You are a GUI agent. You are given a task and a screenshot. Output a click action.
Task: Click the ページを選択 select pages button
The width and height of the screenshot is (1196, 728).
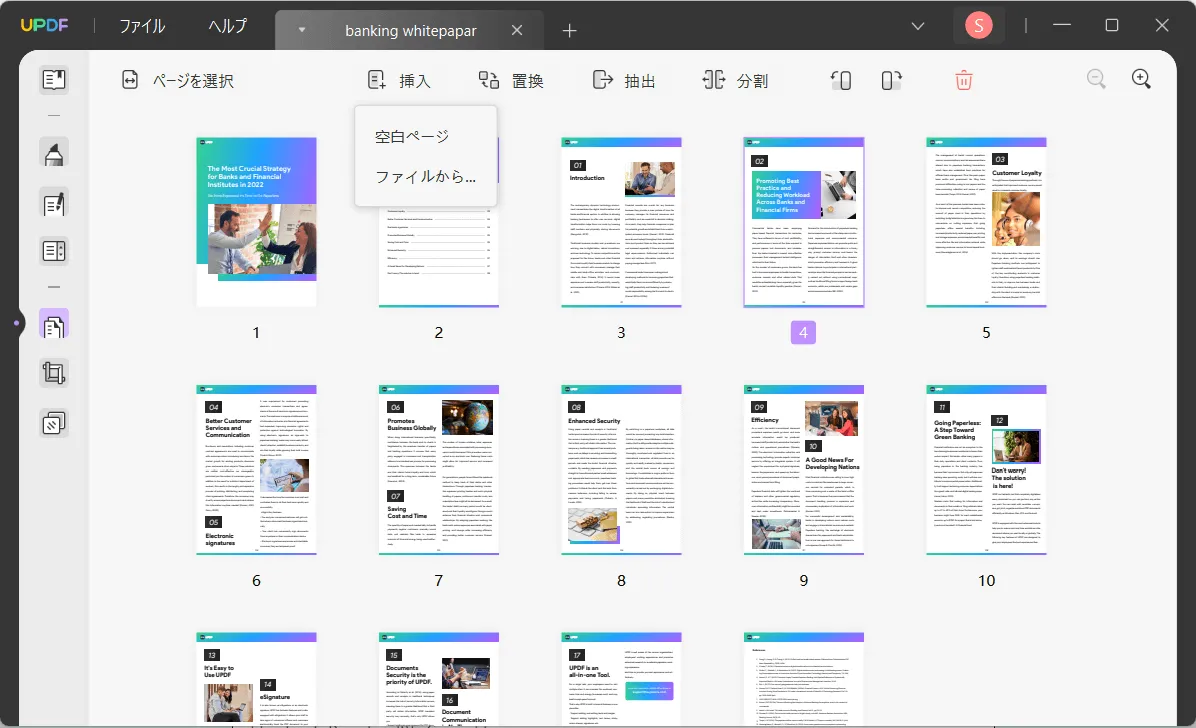pos(178,80)
